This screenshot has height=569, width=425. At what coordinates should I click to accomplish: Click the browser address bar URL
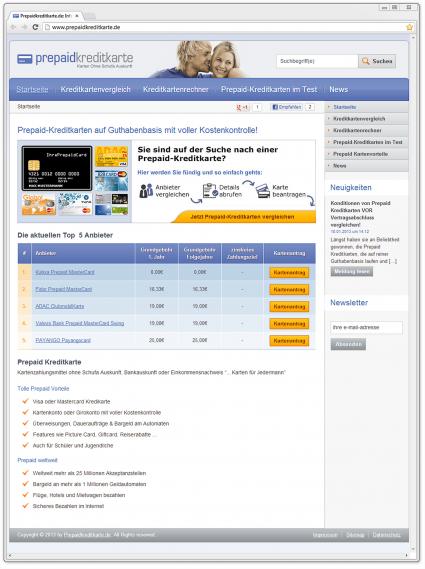point(86,27)
